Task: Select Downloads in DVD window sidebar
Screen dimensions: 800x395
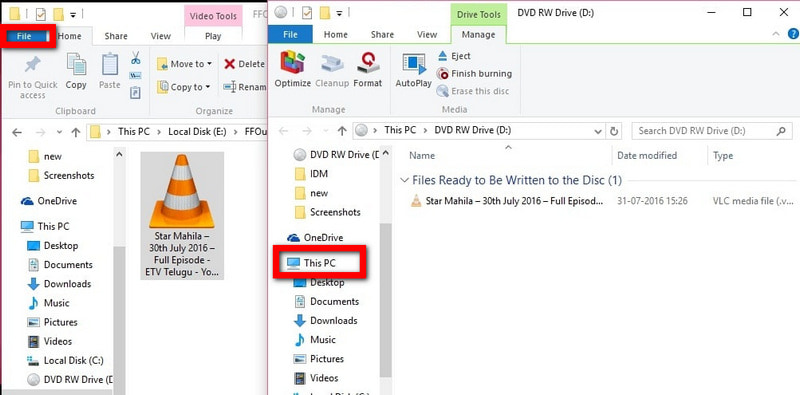Action: click(326, 320)
